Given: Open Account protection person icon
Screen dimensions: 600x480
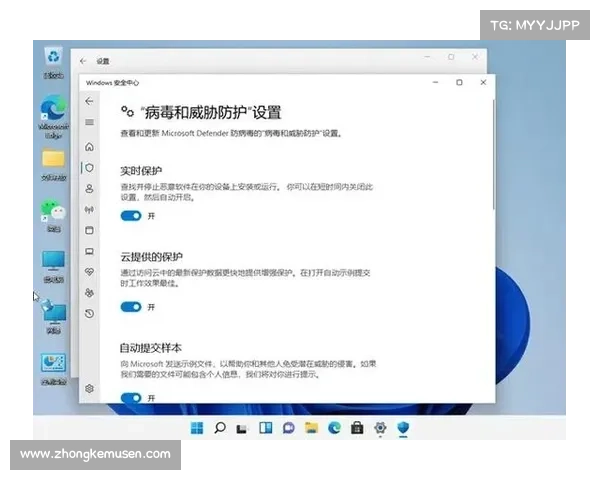Looking at the screenshot, I should coord(89,188).
